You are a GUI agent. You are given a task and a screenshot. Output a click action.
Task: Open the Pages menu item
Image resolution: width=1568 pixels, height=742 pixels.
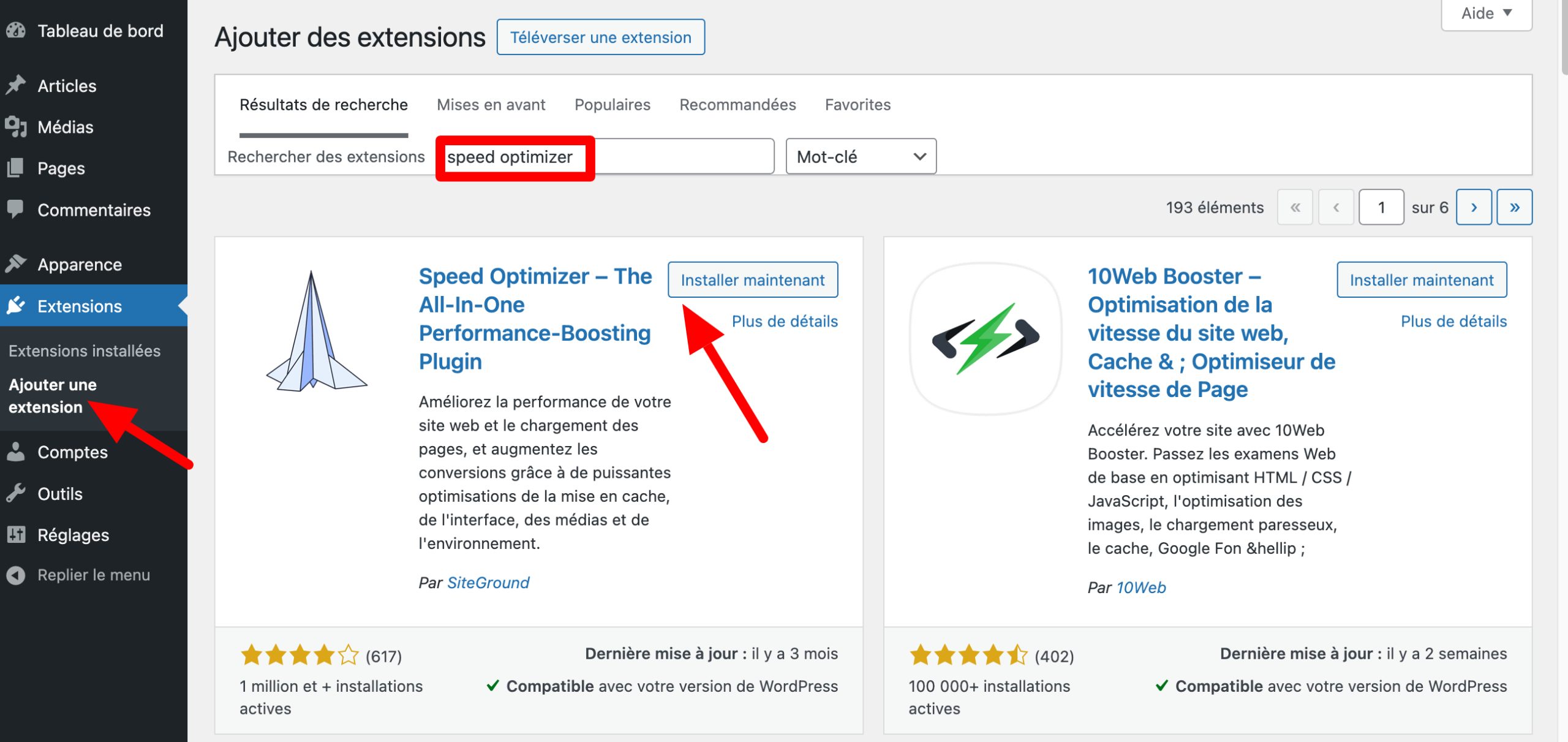[94, 168]
